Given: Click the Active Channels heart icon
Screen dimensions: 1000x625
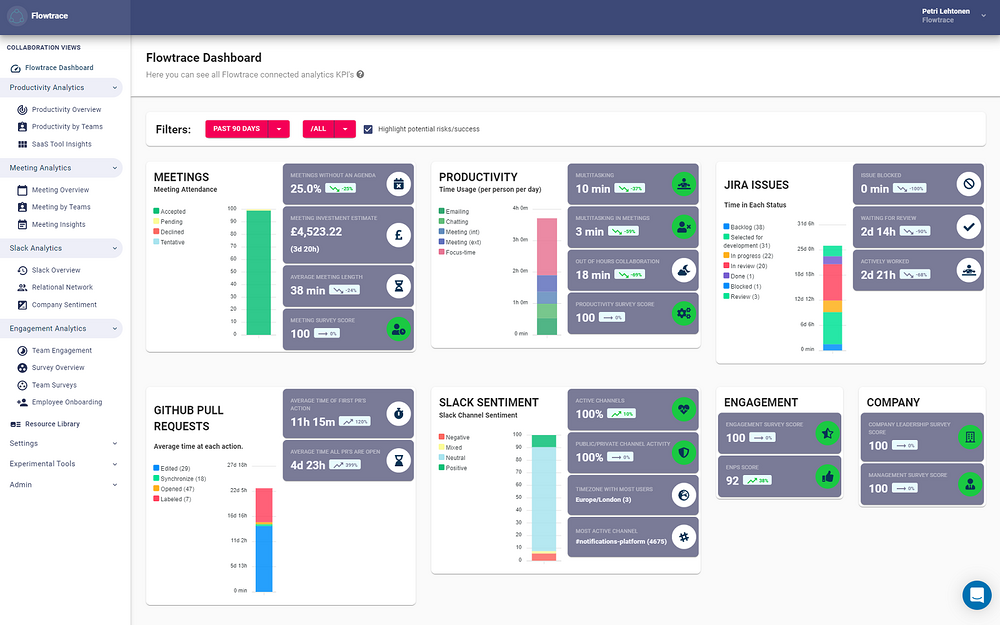Looking at the screenshot, I should point(684,409).
